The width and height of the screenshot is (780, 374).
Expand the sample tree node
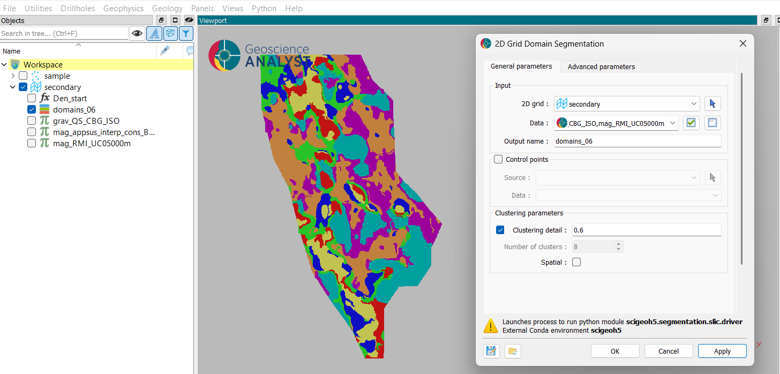(x=13, y=76)
